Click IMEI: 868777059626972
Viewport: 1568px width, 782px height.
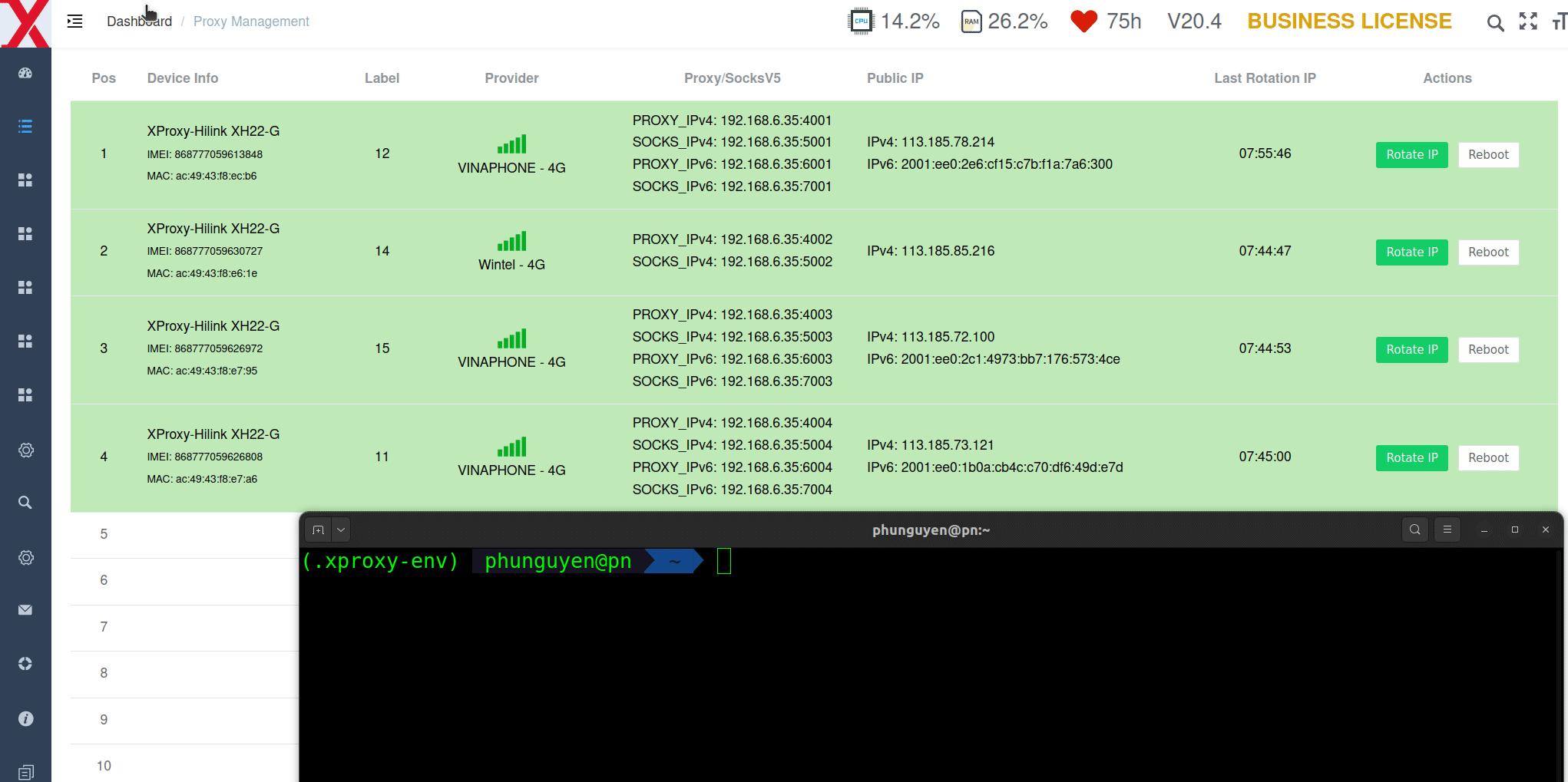point(204,348)
